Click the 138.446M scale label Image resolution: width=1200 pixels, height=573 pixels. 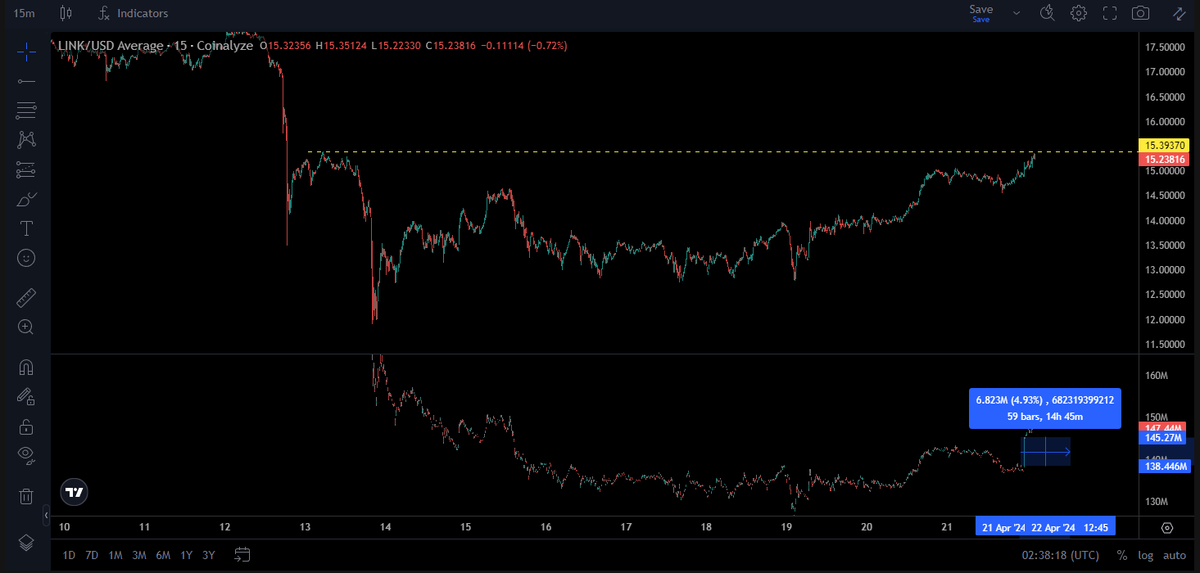[x=1165, y=466]
